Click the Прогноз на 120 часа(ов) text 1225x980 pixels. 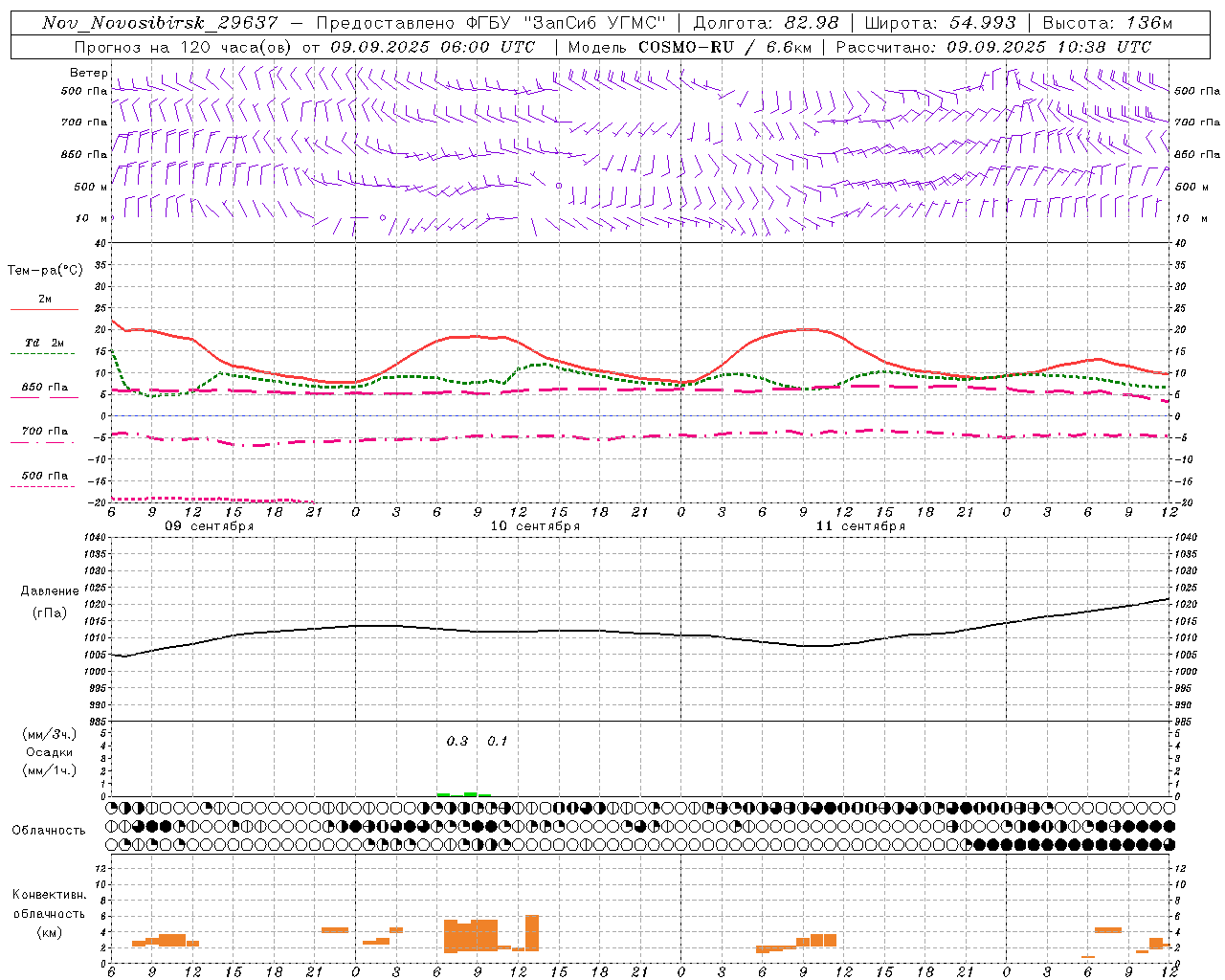coord(184,47)
